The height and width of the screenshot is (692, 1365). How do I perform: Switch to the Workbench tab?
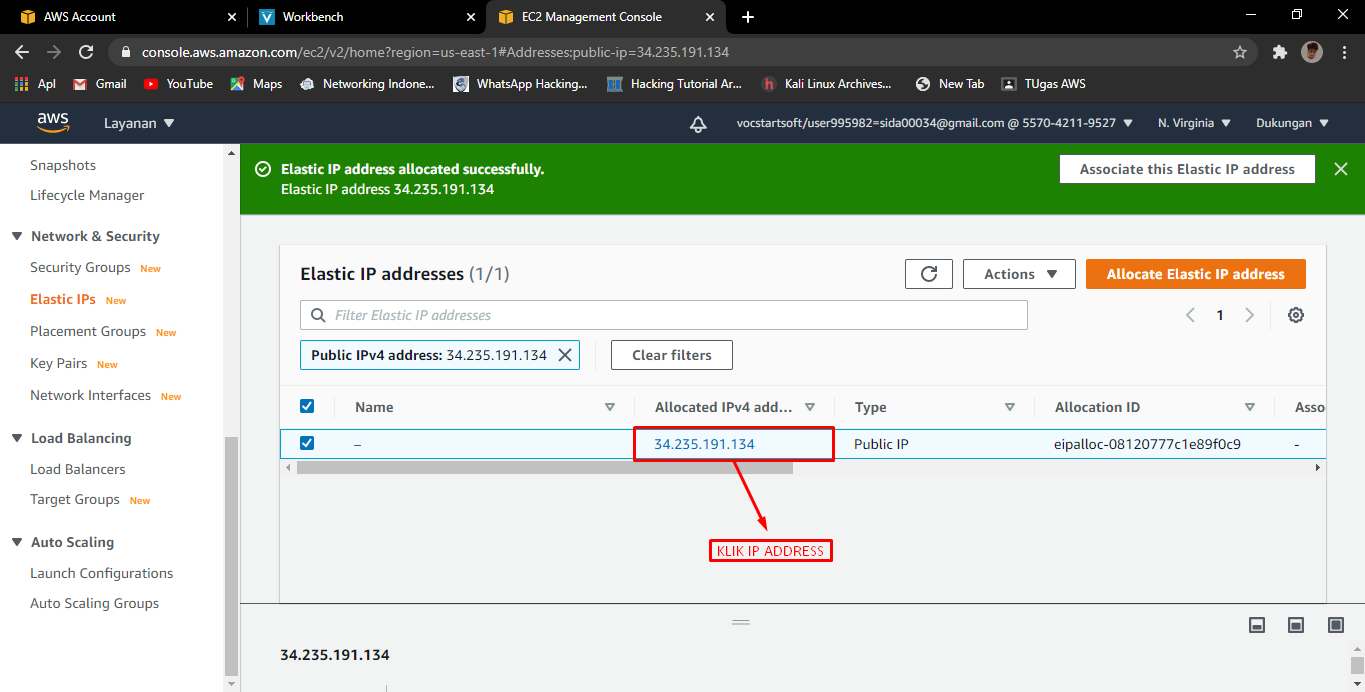coord(366,17)
